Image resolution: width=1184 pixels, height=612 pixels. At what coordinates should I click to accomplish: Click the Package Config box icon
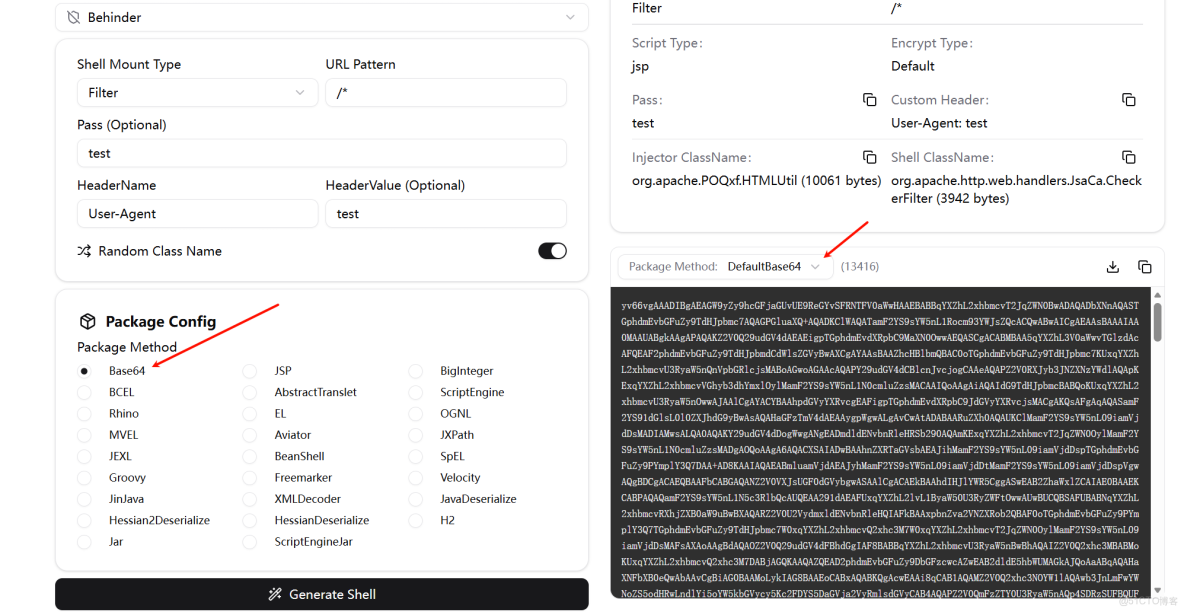(88, 322)
